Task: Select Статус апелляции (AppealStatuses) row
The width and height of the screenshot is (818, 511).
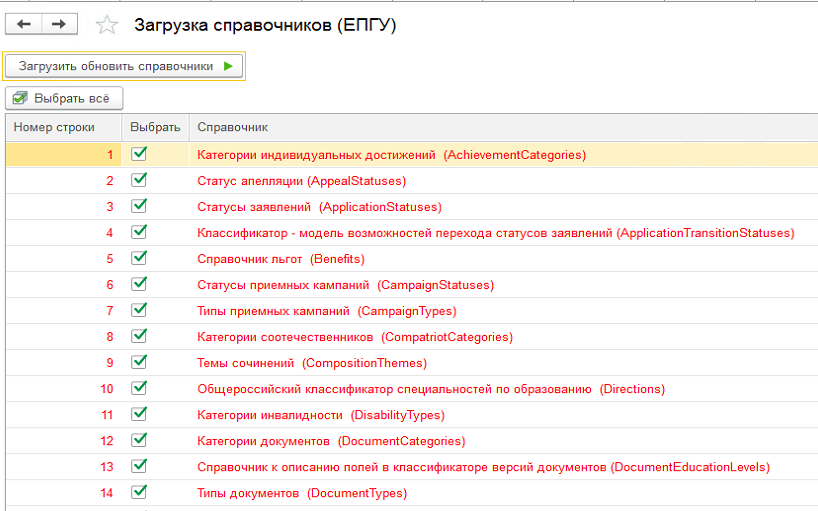Action: (302, 181)
